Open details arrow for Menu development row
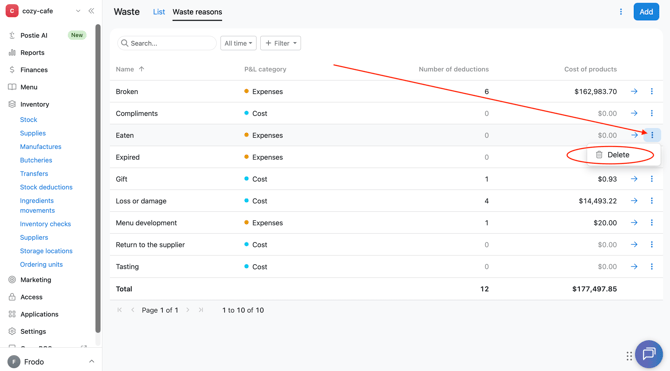 click(x=634, y=223)
